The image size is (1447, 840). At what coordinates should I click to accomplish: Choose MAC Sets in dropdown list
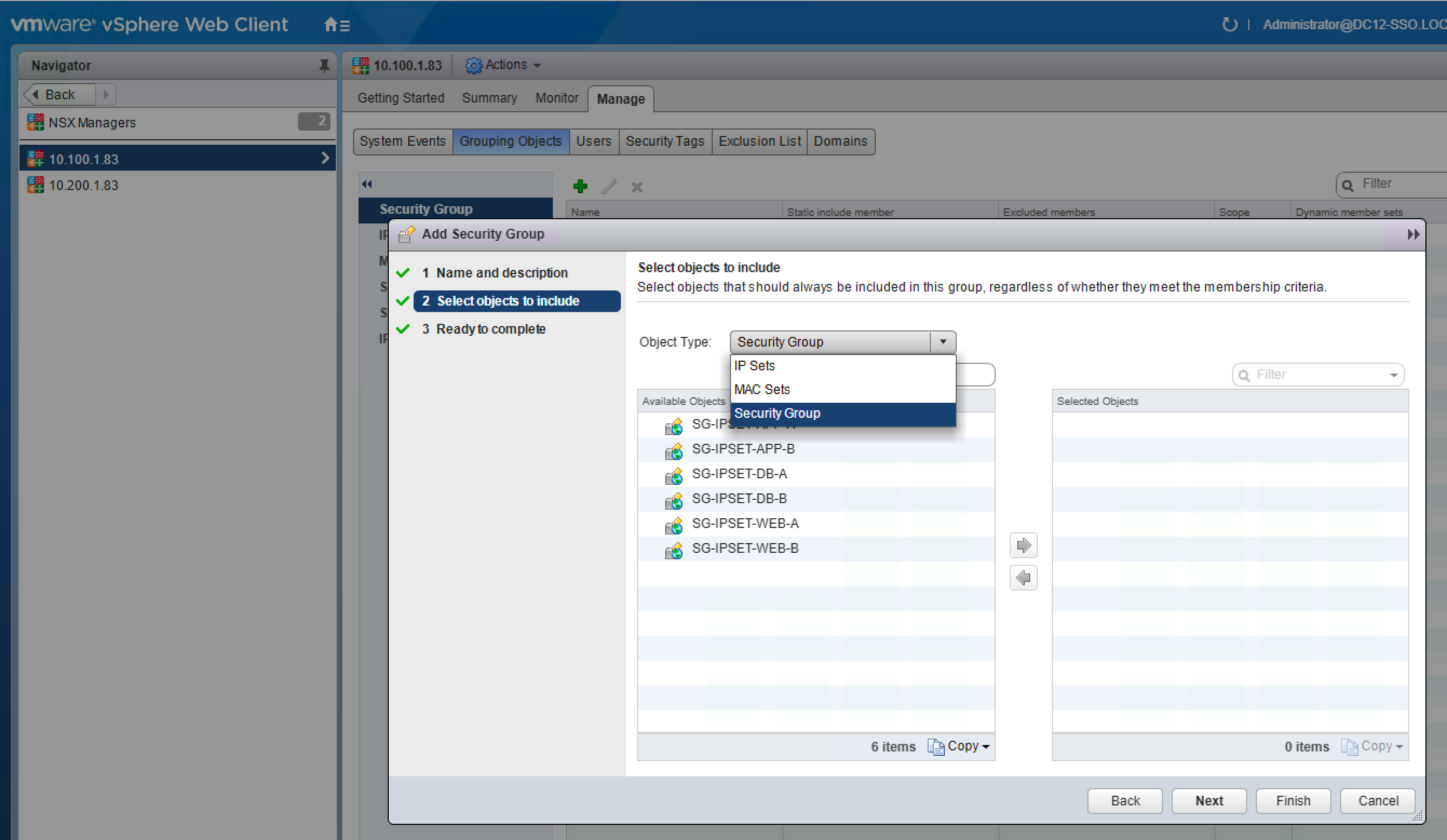click(762, 389)
